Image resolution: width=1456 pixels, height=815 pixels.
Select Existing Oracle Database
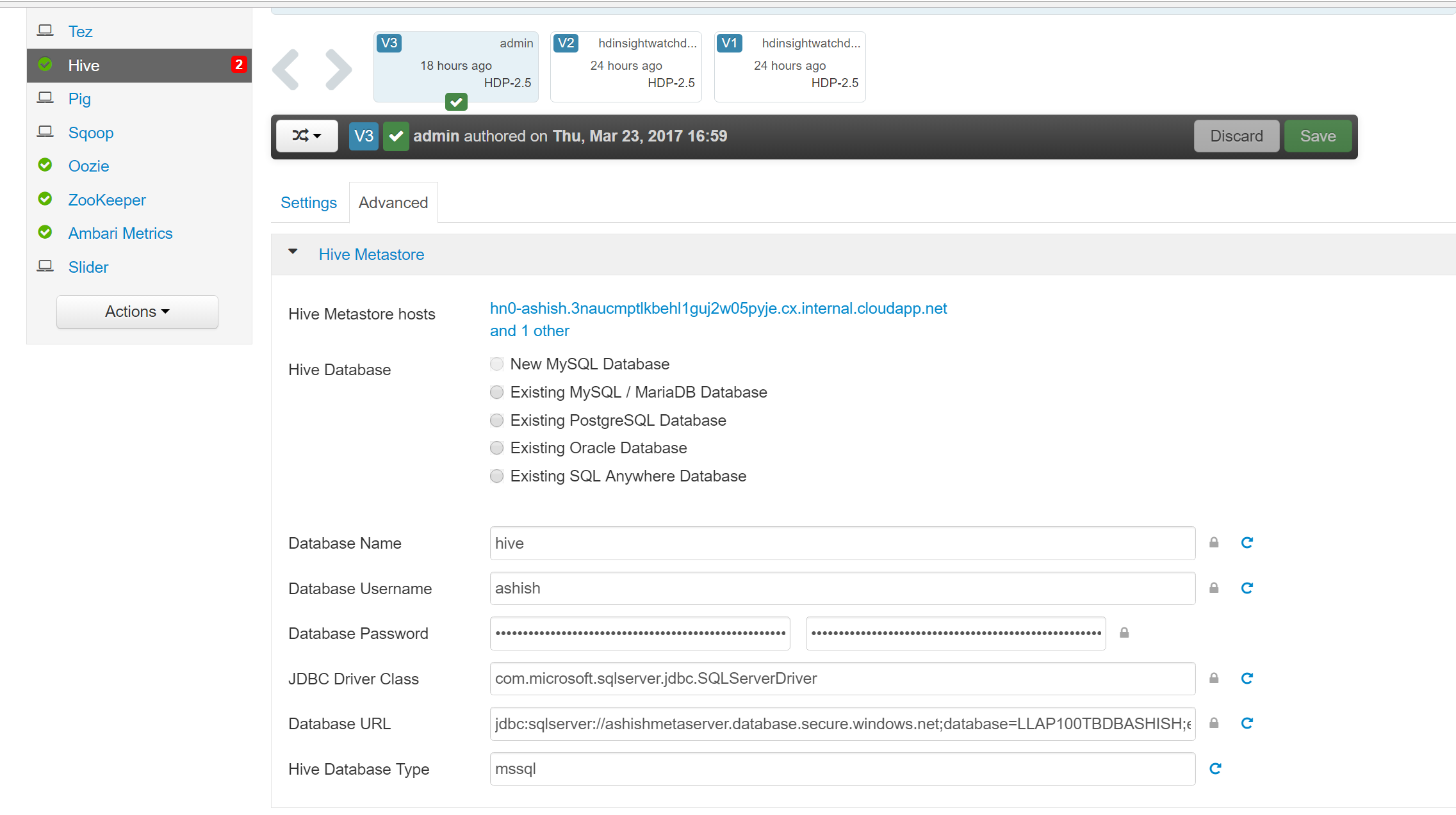(x=496, y=448)
